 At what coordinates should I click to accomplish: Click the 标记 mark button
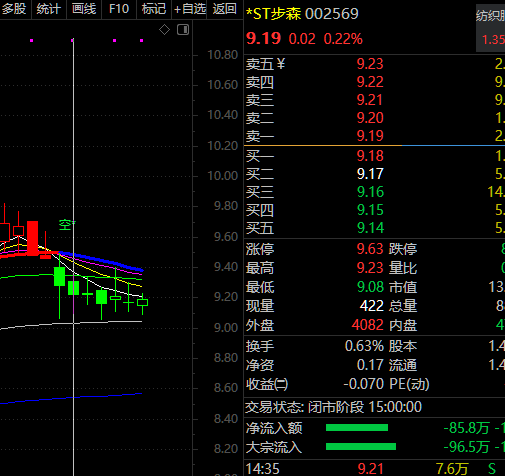pyautogui.click(x=154, y=9)
